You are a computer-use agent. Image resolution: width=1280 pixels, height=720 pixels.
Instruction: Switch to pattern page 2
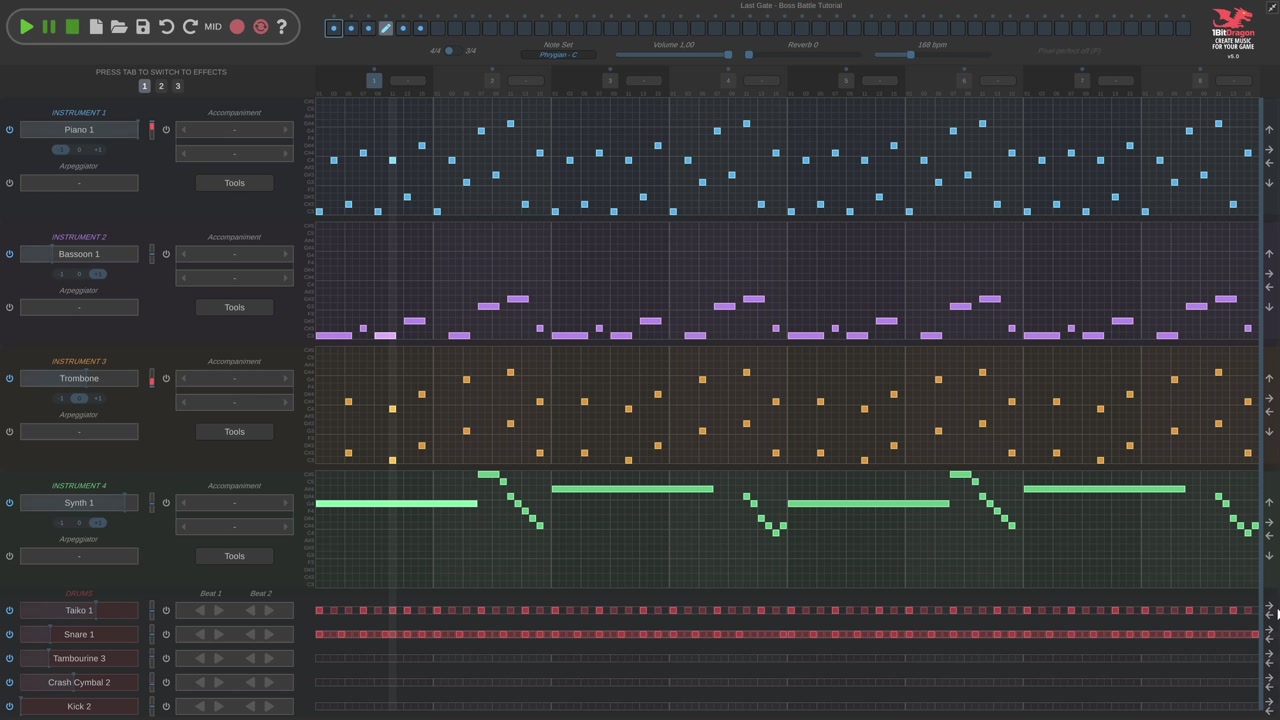[161, 87]
